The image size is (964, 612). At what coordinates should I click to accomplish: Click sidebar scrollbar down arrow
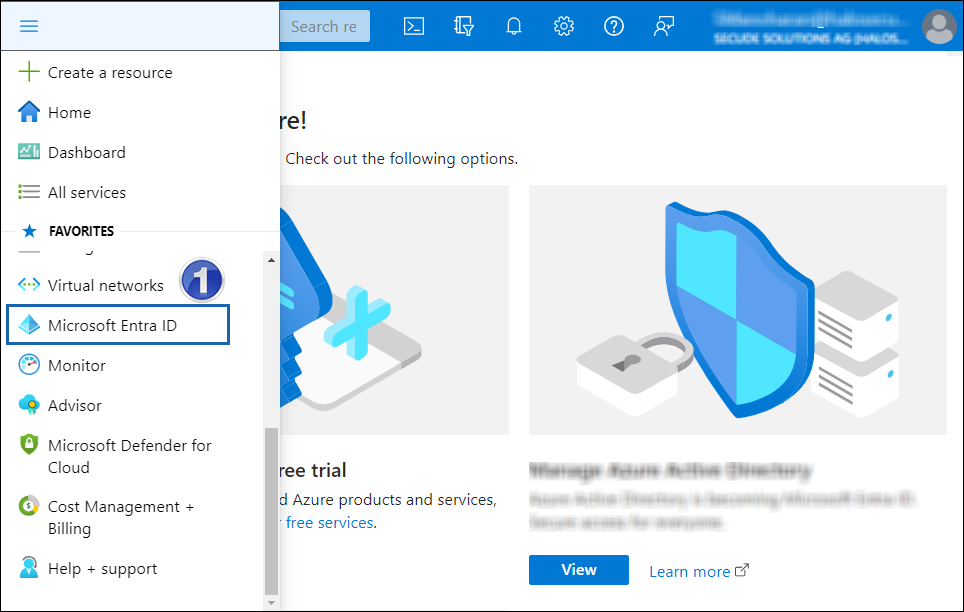pos(271,603)
